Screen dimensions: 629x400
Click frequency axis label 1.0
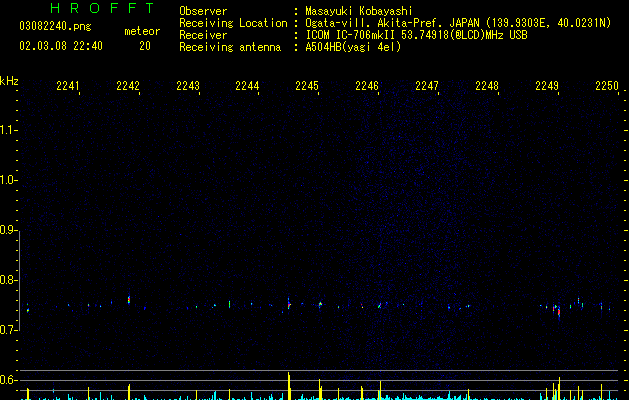(8, 180)
